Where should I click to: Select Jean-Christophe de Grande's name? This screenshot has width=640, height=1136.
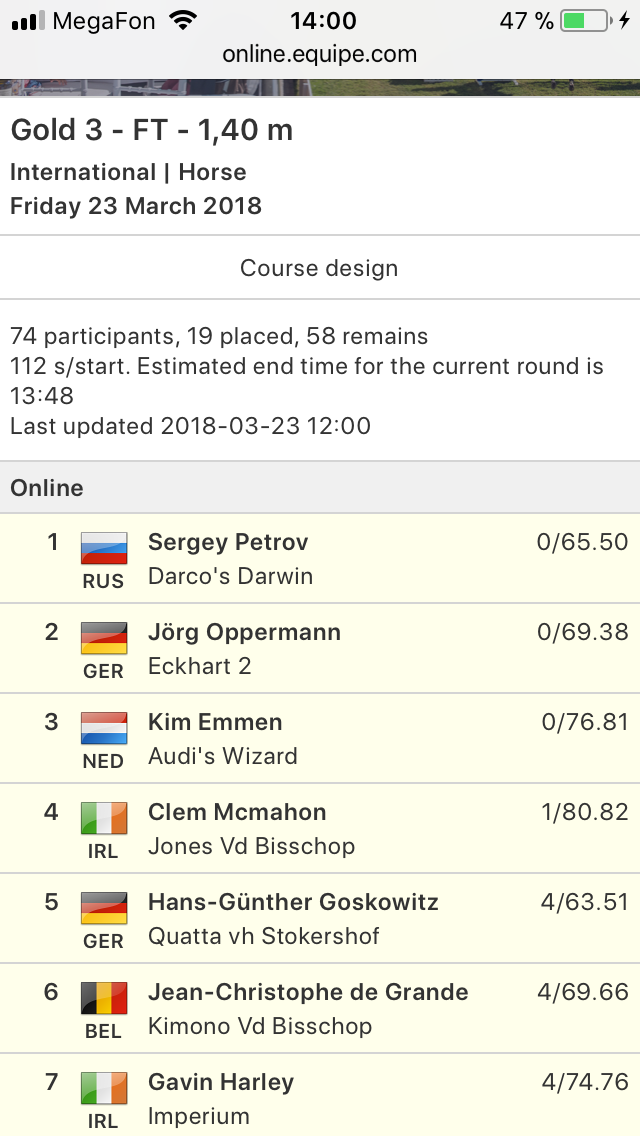tap(308, 992)
